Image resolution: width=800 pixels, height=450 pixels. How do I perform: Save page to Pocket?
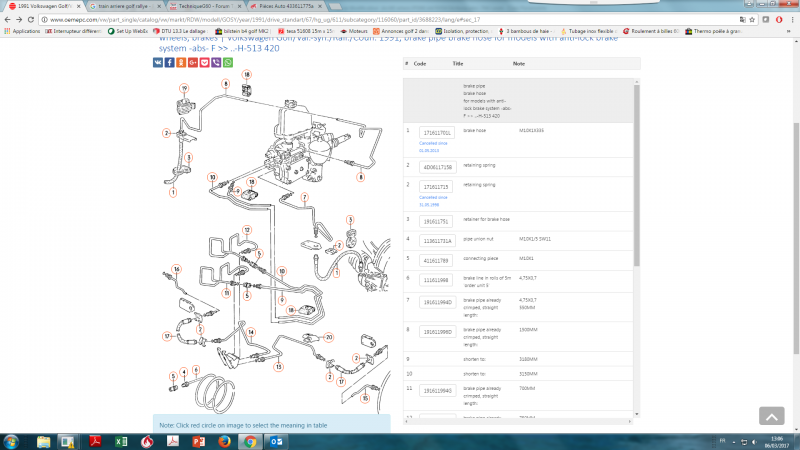click(205, 62)
